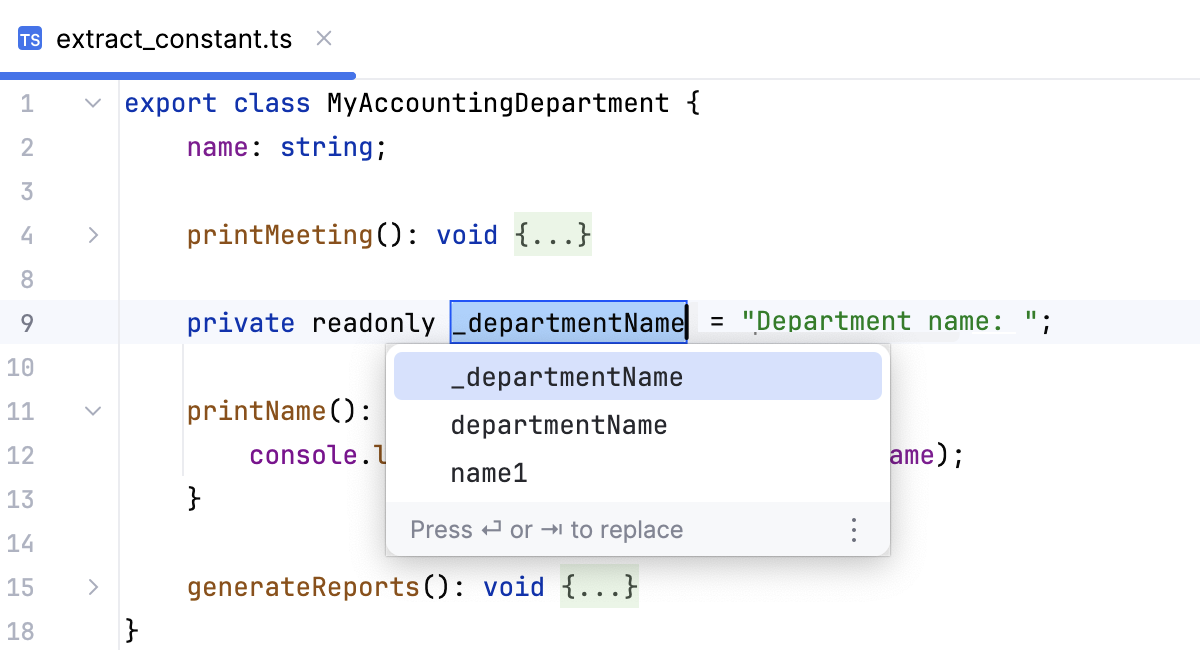Click the folded {...} region after printMeeting
Image resolution: width=1200 pixels, height=650 pixels.
pos(552,235)
